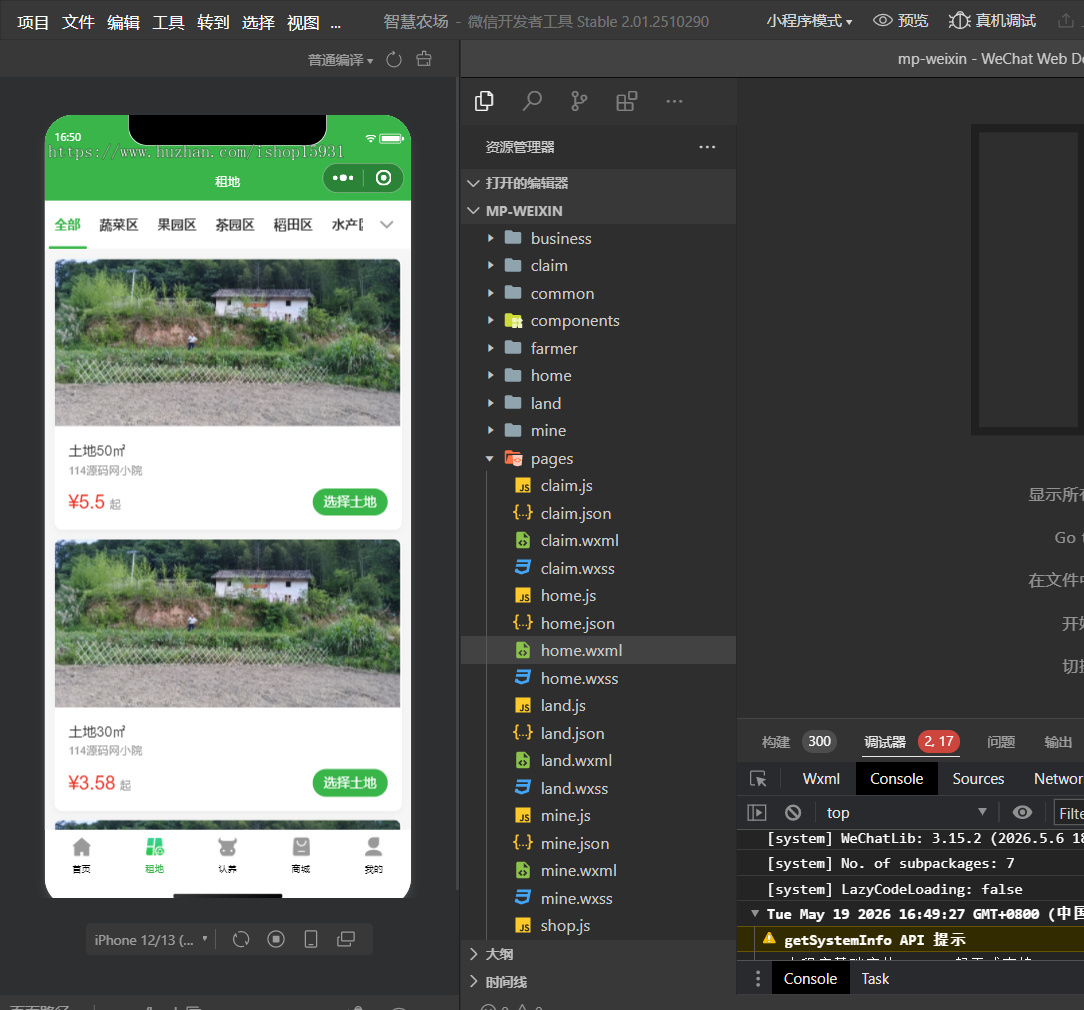Click simulator rotate refresh icon

click(x=241, y=939)
